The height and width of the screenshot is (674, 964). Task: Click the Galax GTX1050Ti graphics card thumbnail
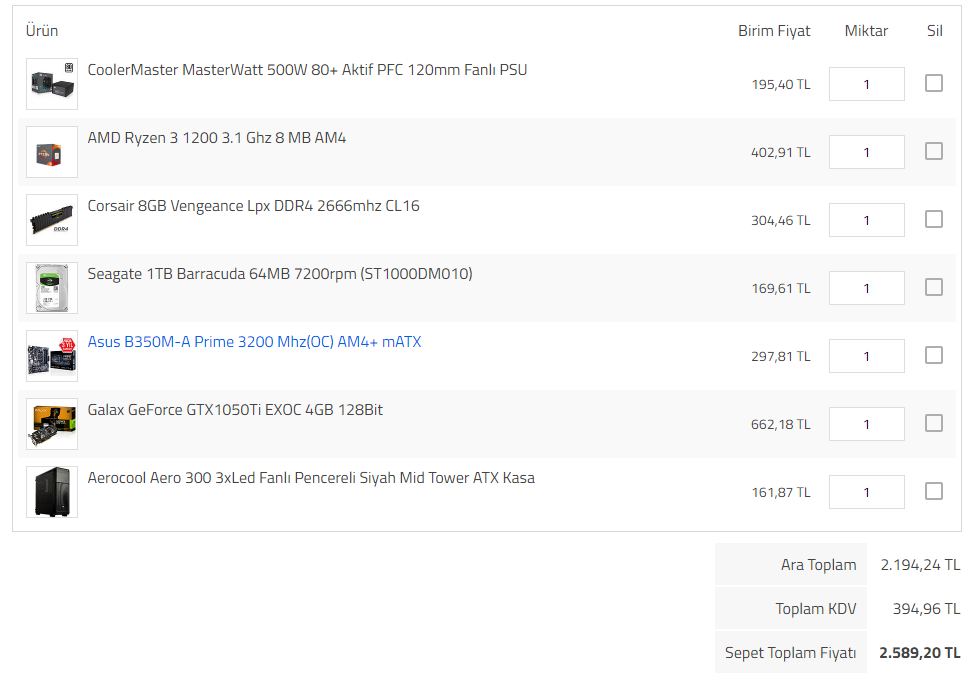52,424
